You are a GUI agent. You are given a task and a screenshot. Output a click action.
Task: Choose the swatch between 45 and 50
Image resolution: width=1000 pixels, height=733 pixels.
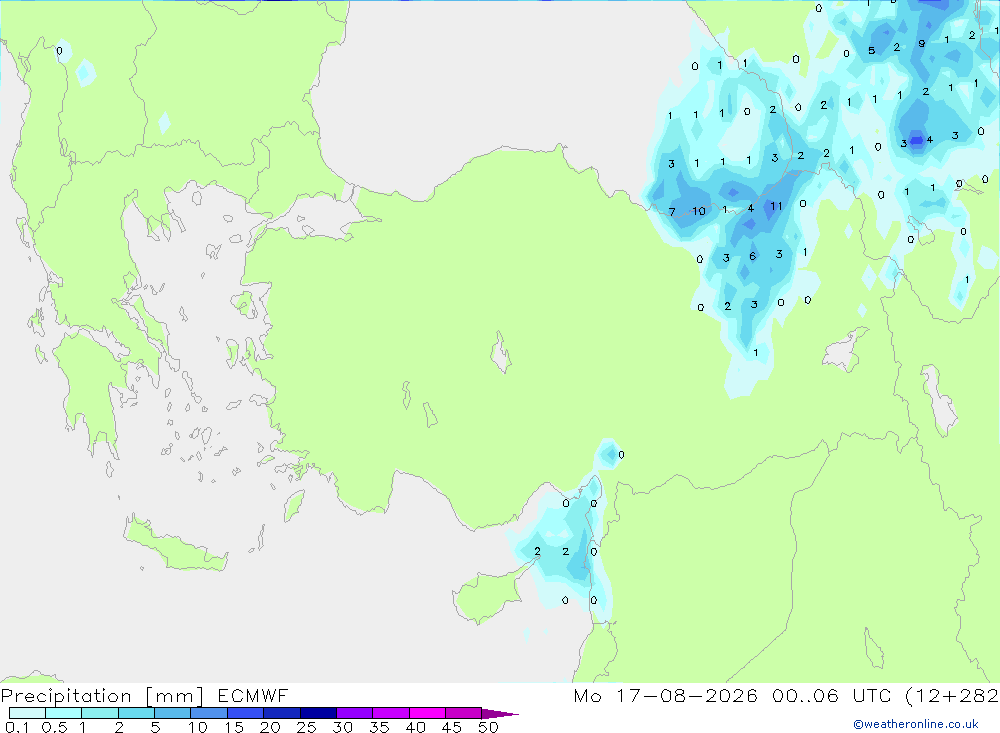[463, 713]
